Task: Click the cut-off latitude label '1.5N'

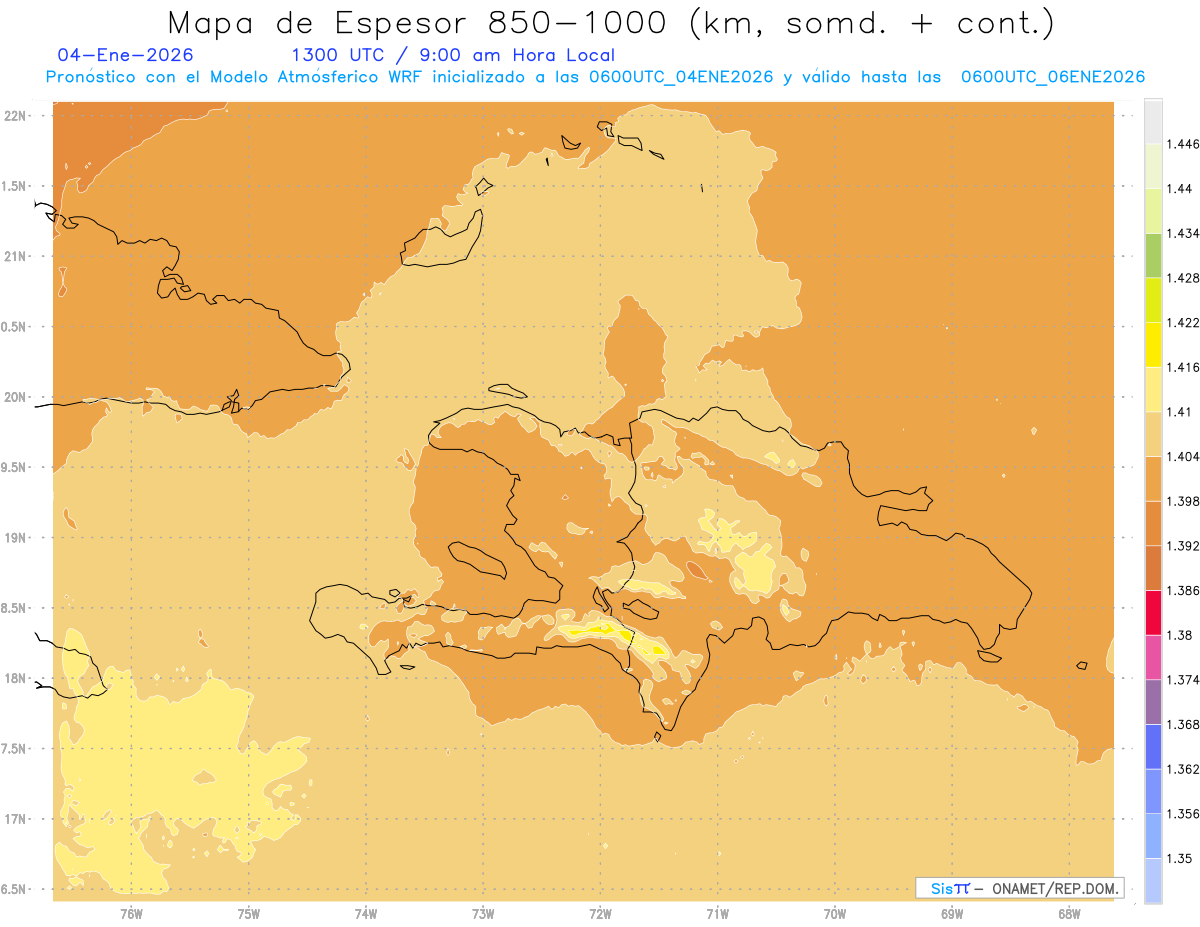Action: pos(14,186)
